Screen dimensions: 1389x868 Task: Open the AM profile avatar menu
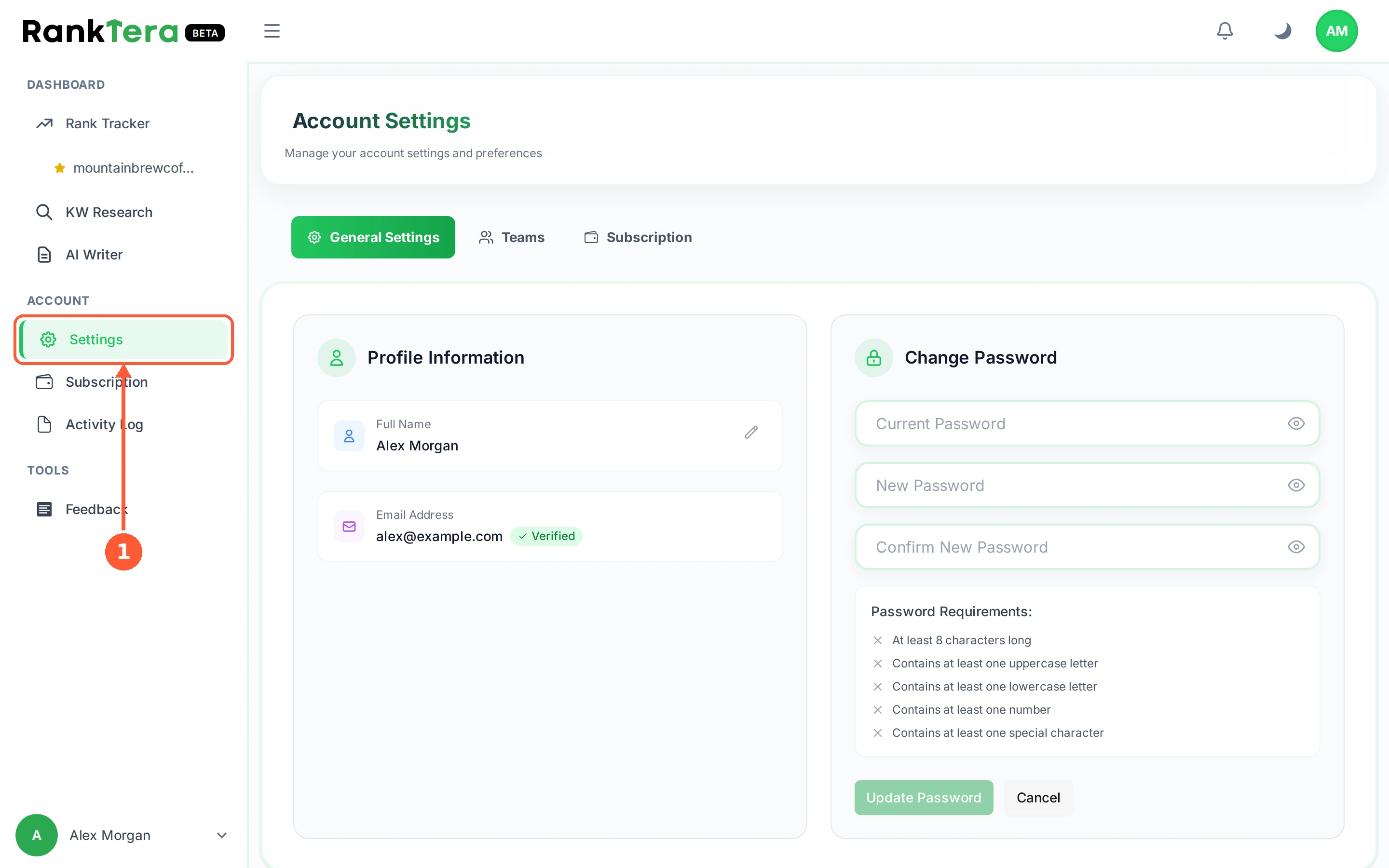[x=1336, y=31]
